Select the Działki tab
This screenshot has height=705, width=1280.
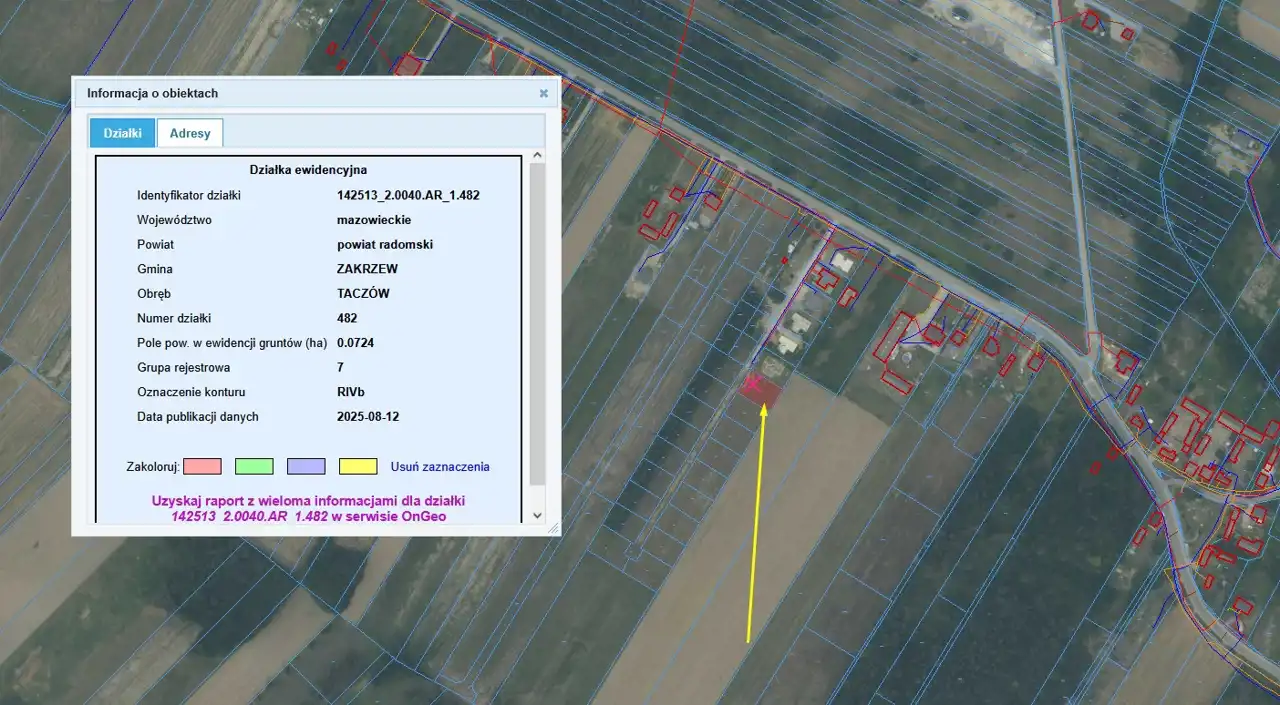pyautogui.click(x=122, y=133)
